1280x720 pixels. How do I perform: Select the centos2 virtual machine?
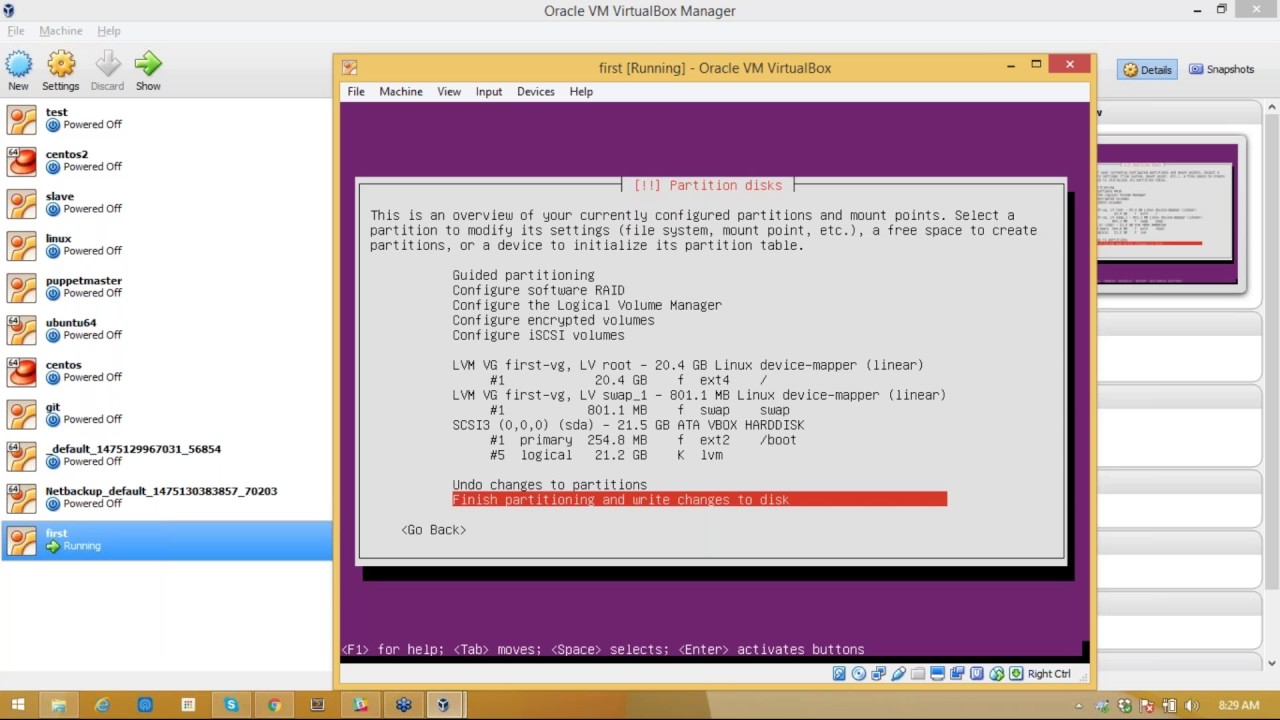[166, 161]
